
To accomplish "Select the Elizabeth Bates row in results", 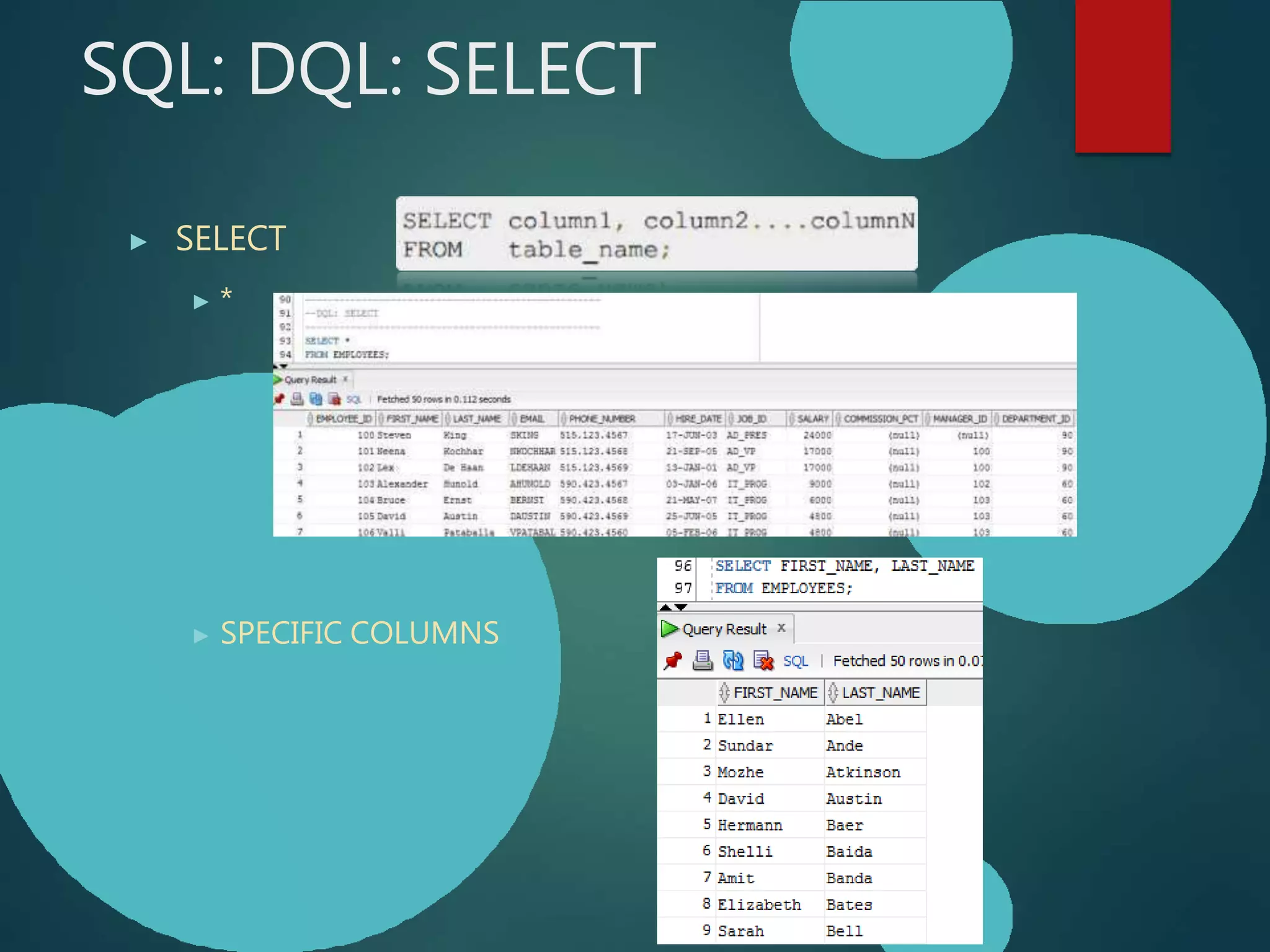I will pos(758,905).
